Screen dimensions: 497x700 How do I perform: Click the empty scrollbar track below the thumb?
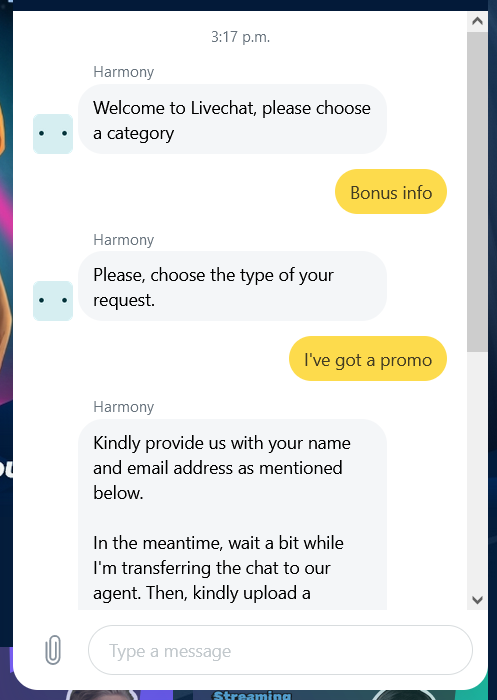pyautogui.click(x=477, y=471)
